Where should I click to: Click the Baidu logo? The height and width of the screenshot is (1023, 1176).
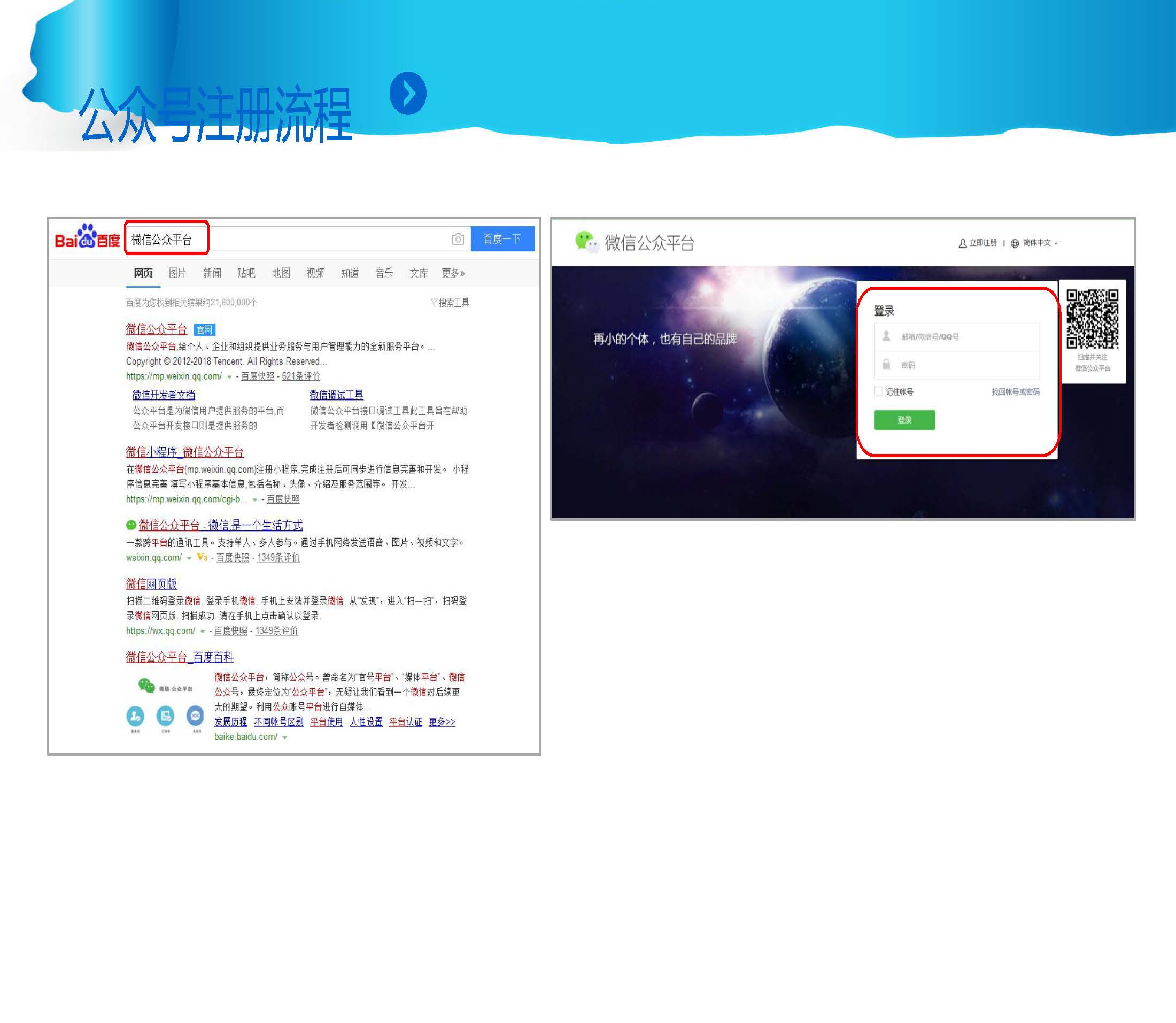(87, 237)
